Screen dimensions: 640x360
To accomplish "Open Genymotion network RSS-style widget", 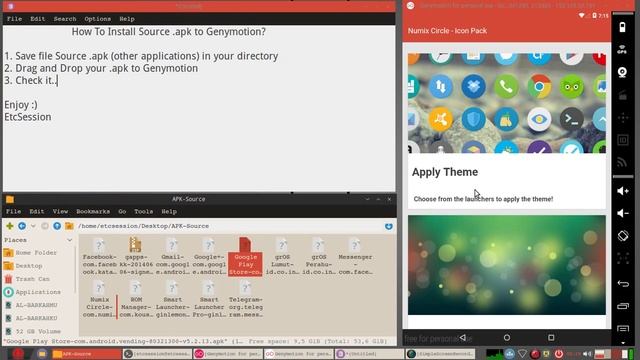I will pyautogui.click(x=622, y=162).
